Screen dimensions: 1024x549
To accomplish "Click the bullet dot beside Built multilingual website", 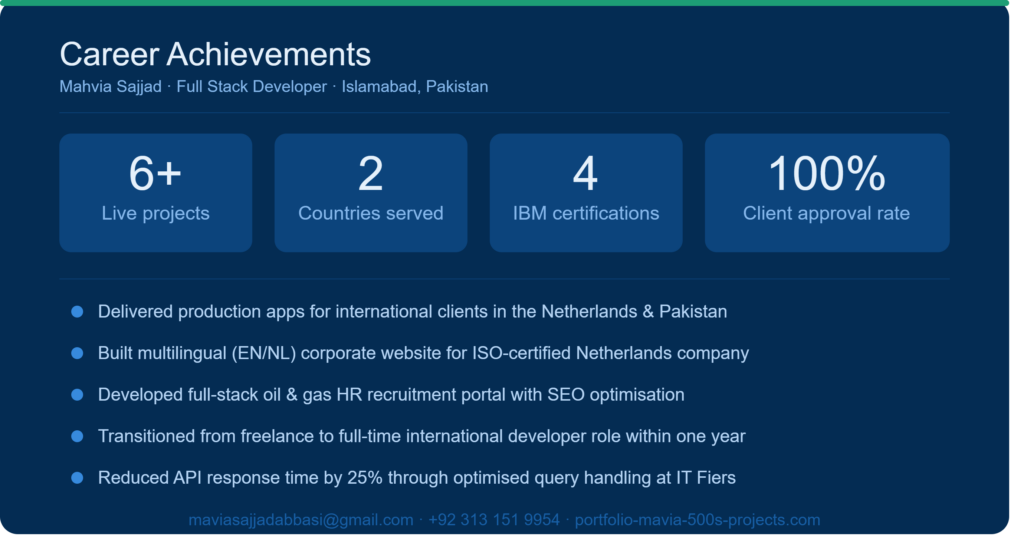I will pyautogui.click(x=77, y=353).
